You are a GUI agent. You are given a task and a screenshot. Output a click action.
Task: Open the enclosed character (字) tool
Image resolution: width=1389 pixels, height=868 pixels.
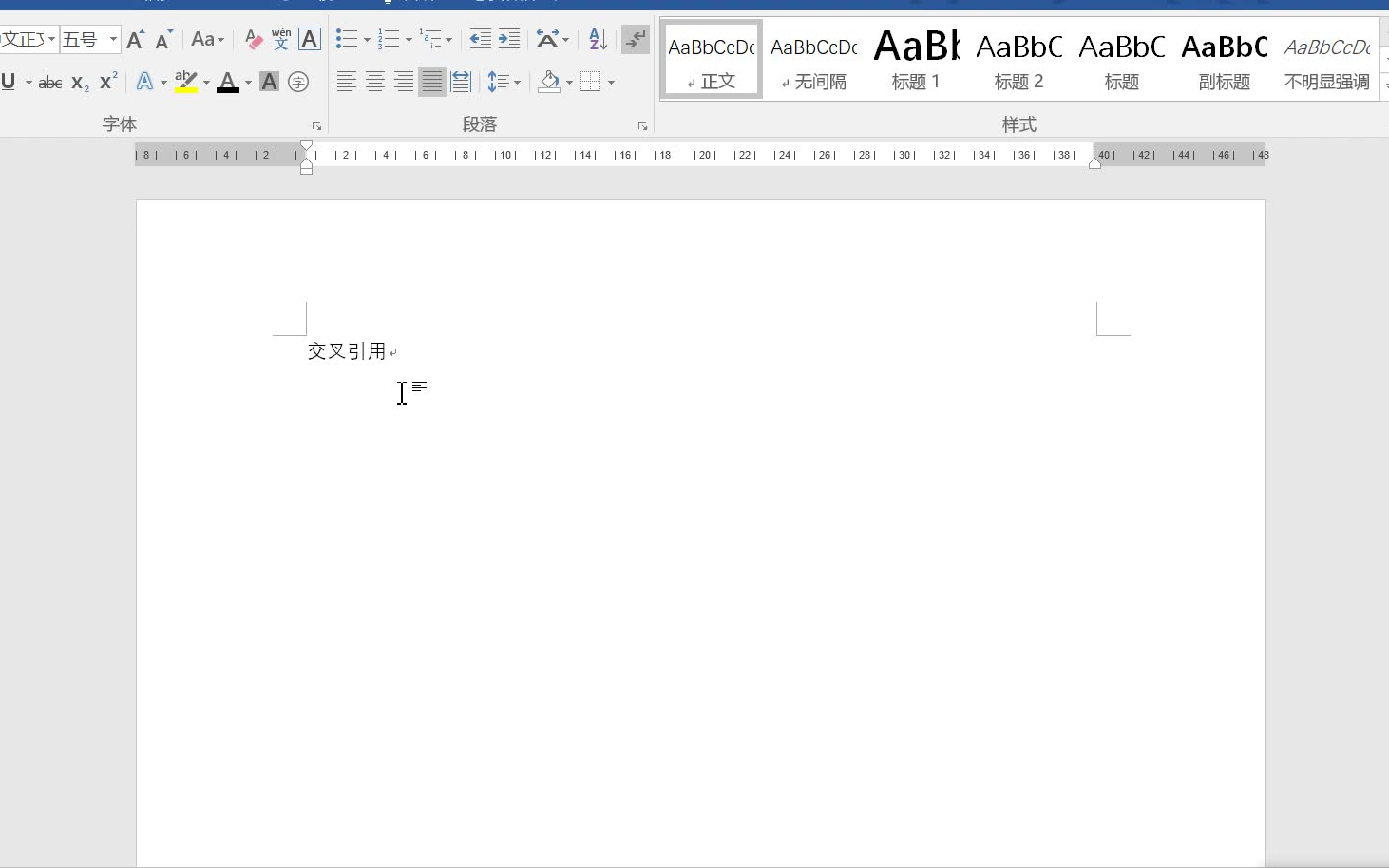[298, 82]
